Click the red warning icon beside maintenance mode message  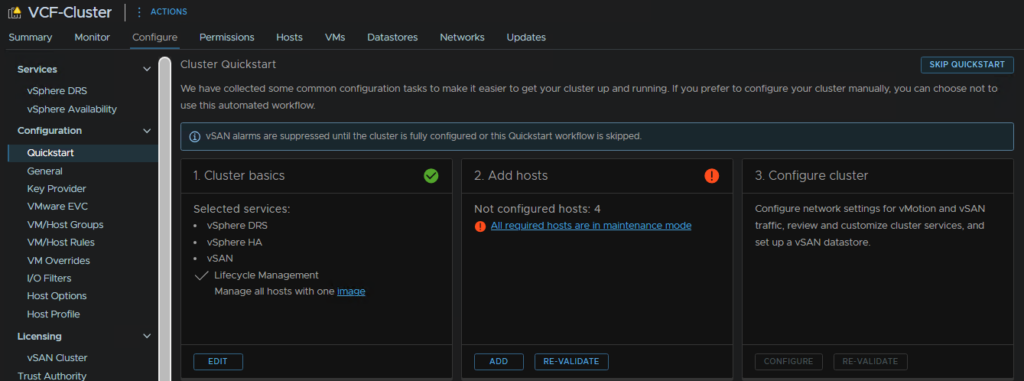click(x=481, y=226)
